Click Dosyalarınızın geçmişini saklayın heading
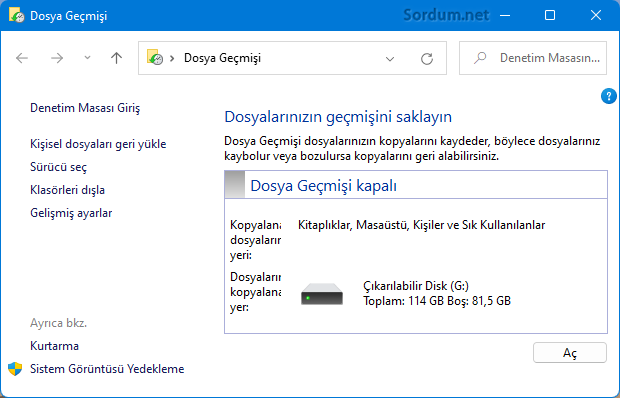This screenshot has height=398, width=620. click(338, 117)
